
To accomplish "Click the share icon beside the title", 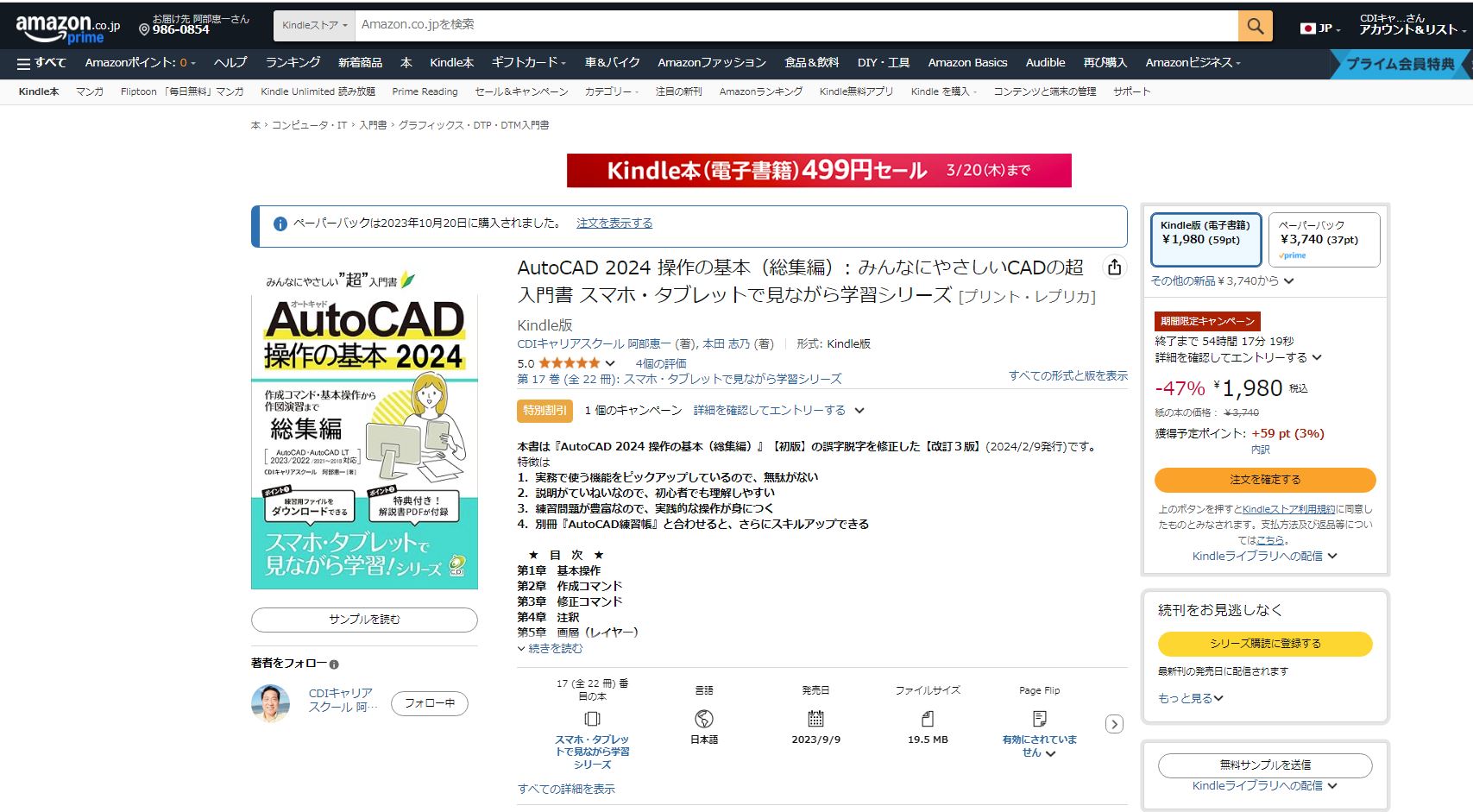I will point(1114,268).
